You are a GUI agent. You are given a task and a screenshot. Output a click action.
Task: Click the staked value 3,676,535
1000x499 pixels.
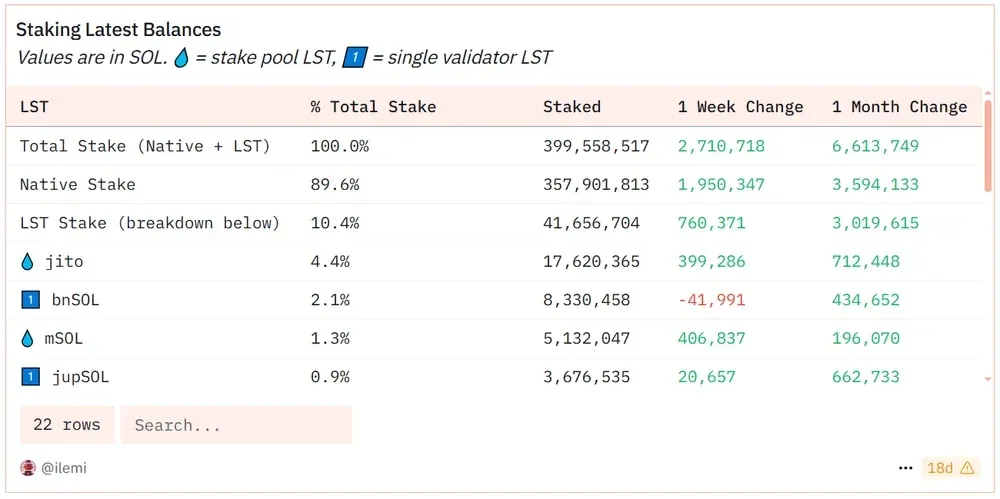(587, 376)
